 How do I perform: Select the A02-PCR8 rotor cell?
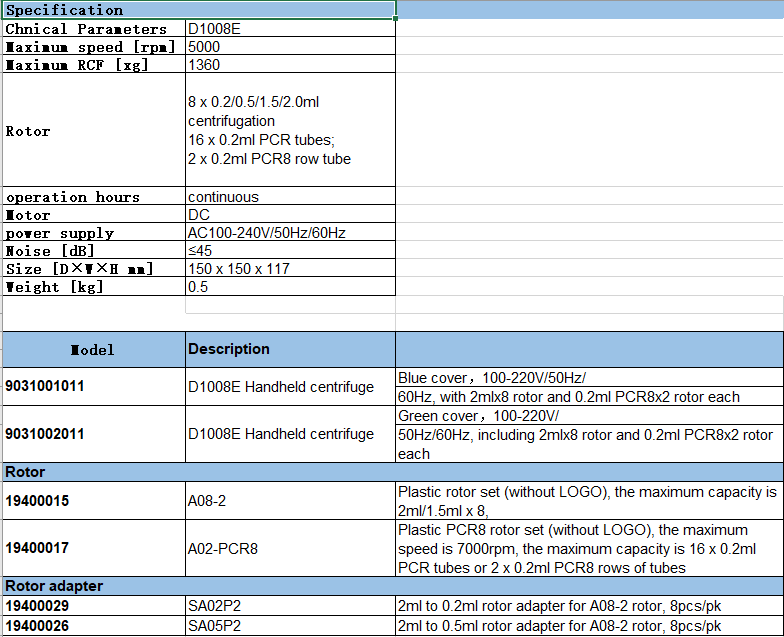click(x=290, y=548)
